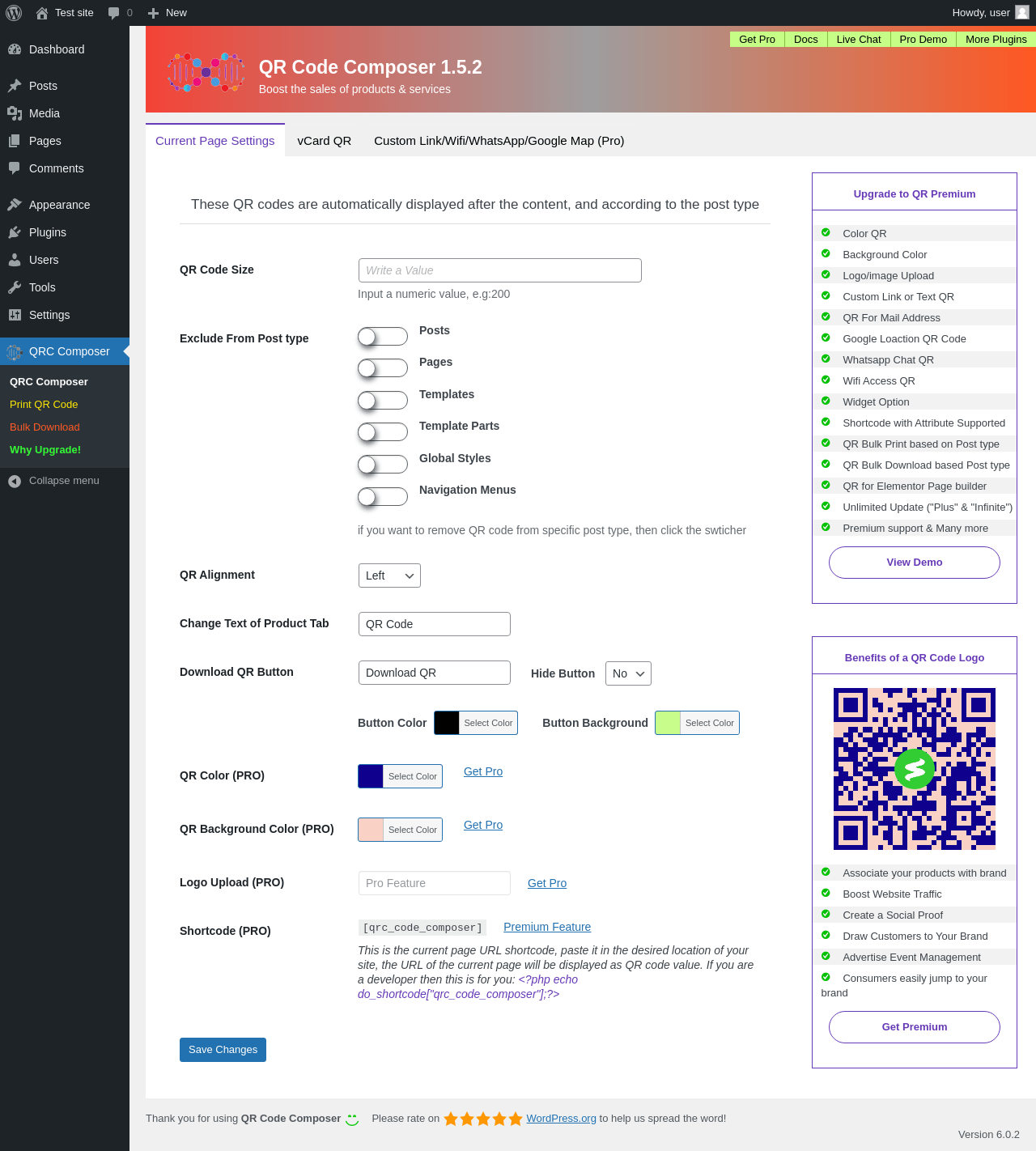This screenshot has height=1151, width=1036.
Task: Open the comments bubble icon in admin bar
Action: 113,13
